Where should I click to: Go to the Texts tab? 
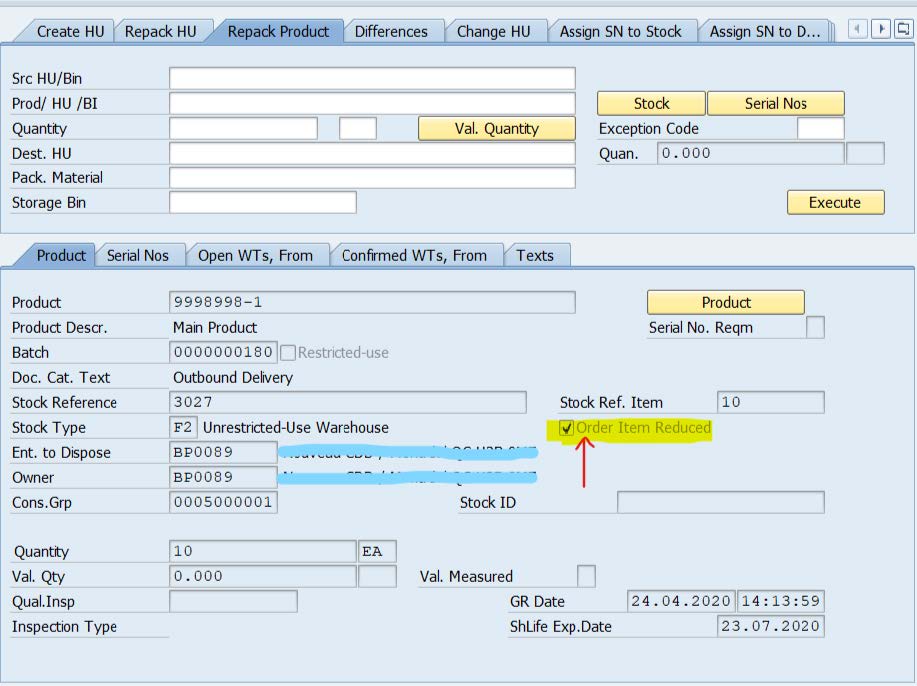pyautogui.click(x=535, y=255)
